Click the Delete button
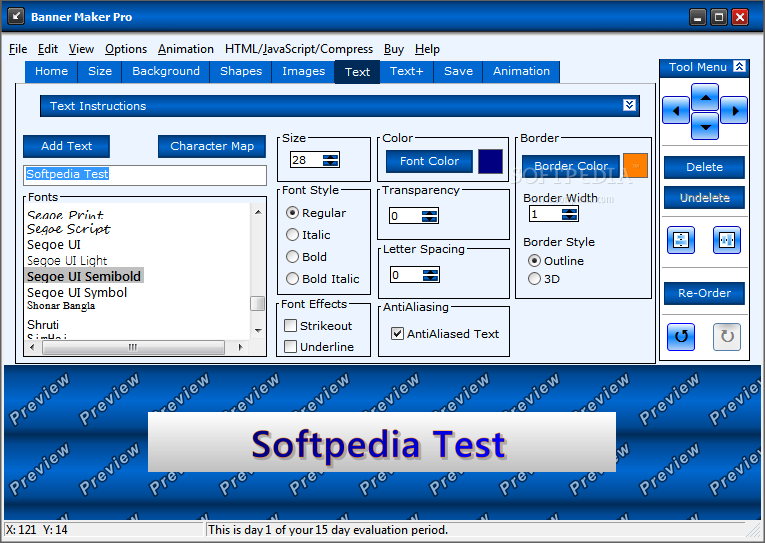Image resolution: width=765 pixels, height=543 pixels. pos(704,167)
